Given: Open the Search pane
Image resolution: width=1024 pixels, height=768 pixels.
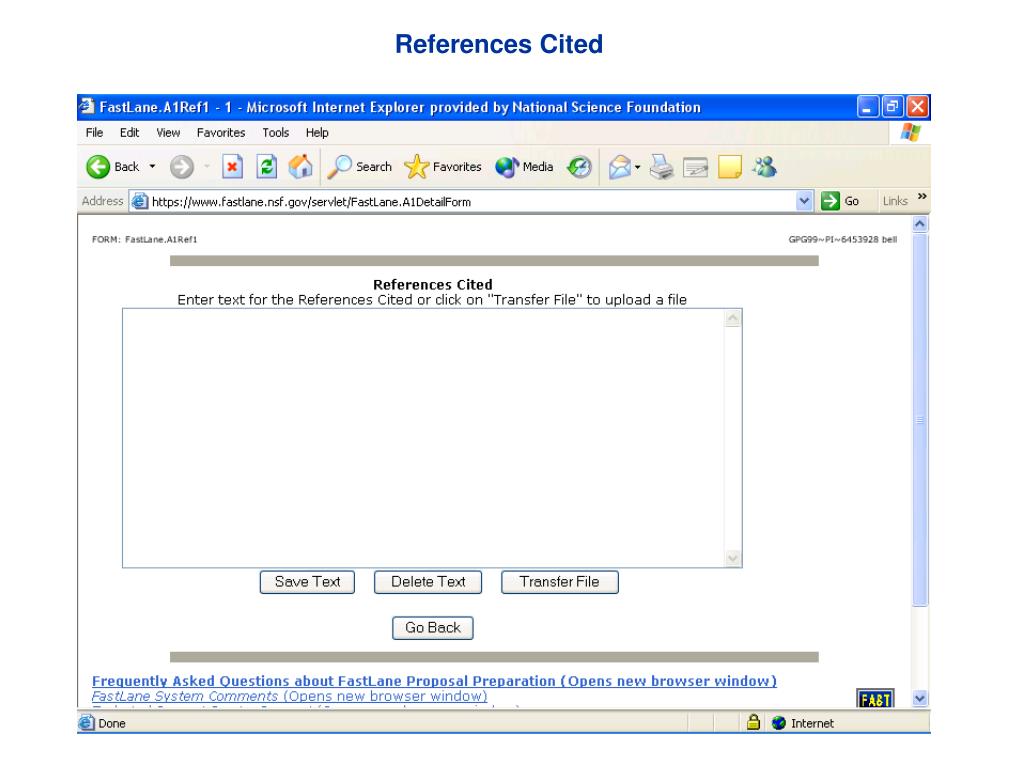Looking at the screenshot, I should click(360, 167).
